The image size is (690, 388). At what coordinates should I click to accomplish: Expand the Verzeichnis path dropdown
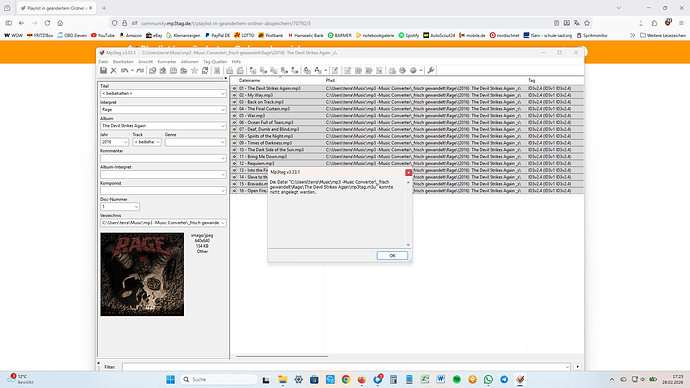[223, 223]
